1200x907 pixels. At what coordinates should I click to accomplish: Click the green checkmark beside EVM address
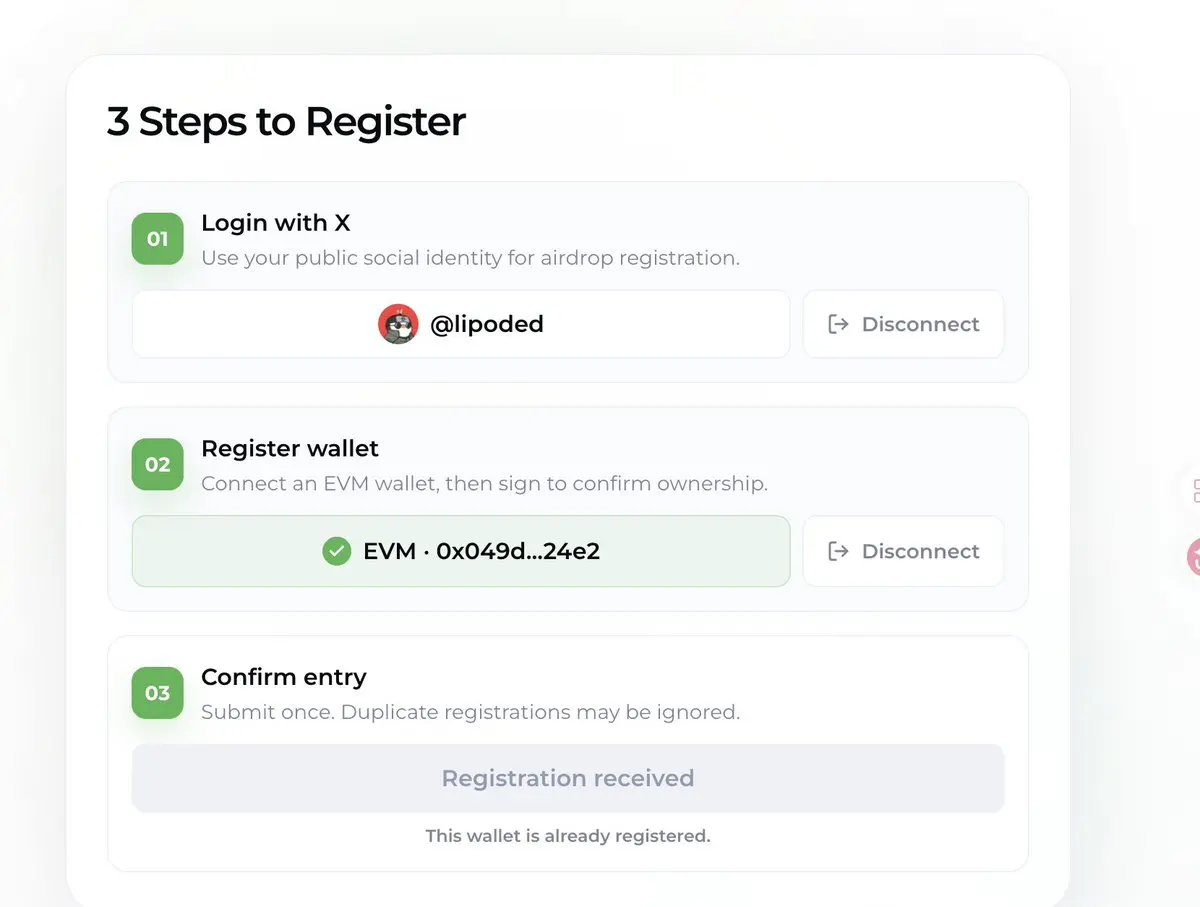(337, 551)
